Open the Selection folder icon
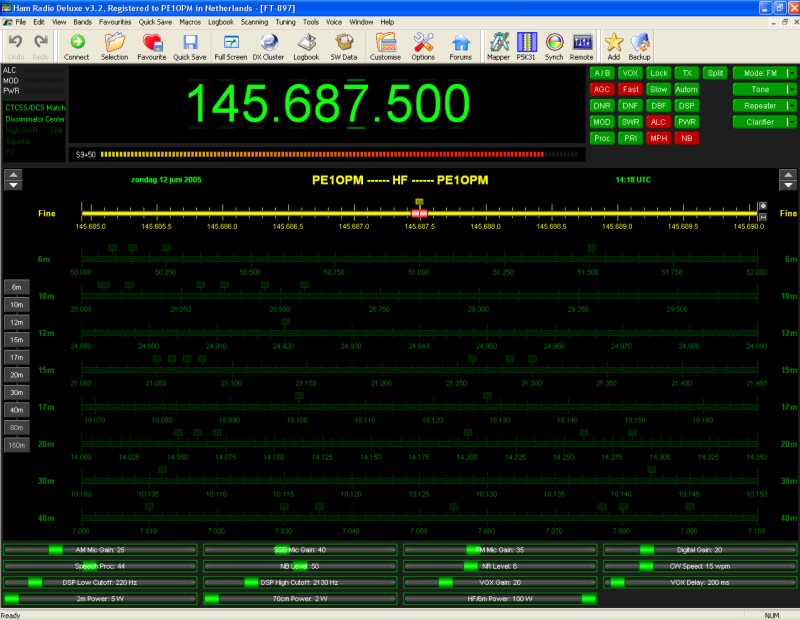 114,46
